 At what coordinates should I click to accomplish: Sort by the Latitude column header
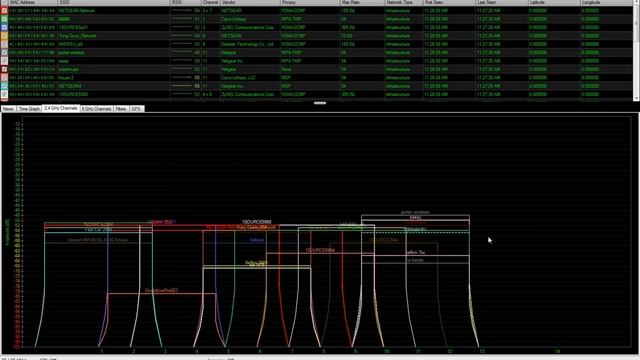[x=554, y=2]
